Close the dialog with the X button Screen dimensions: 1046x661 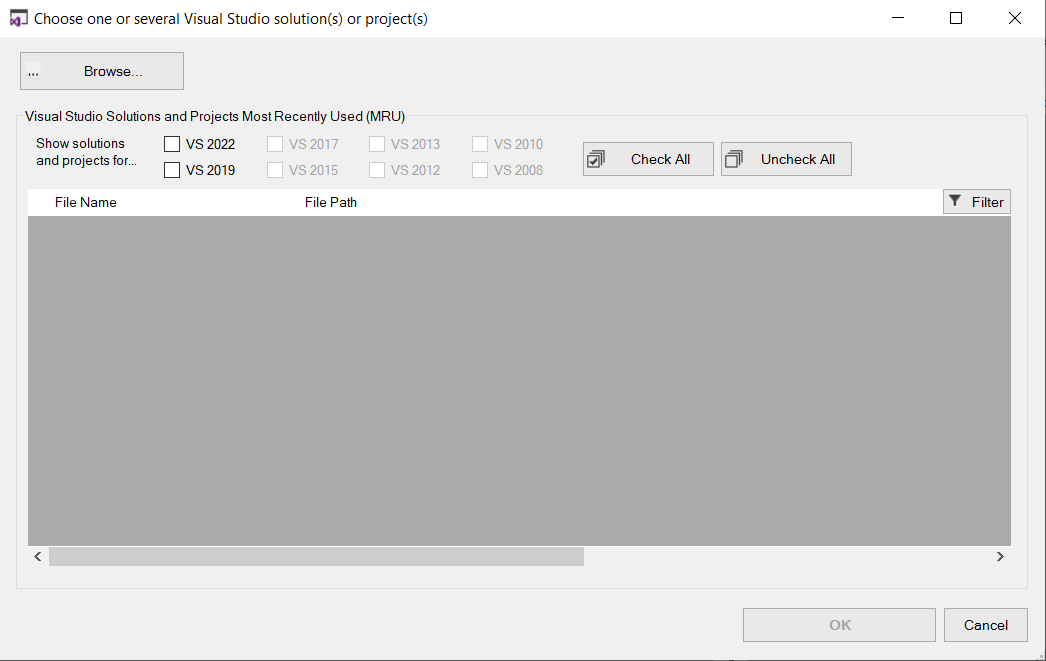pyautogui.click(x=1015, y=18)
